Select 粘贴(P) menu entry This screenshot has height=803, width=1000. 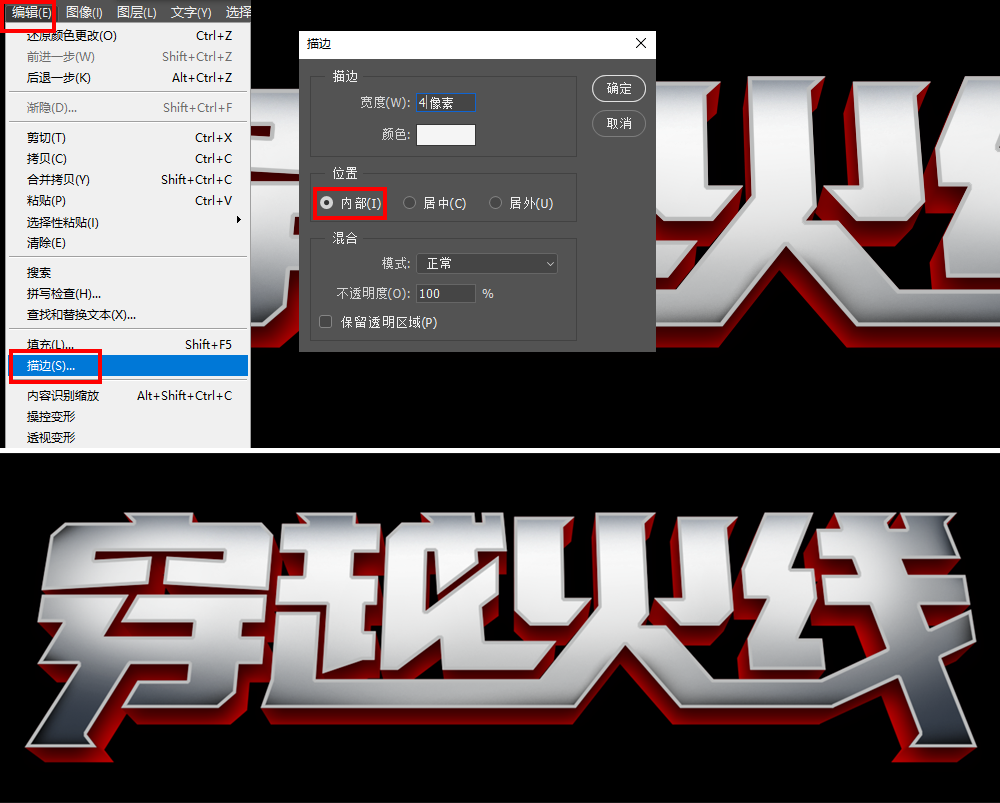128,201
